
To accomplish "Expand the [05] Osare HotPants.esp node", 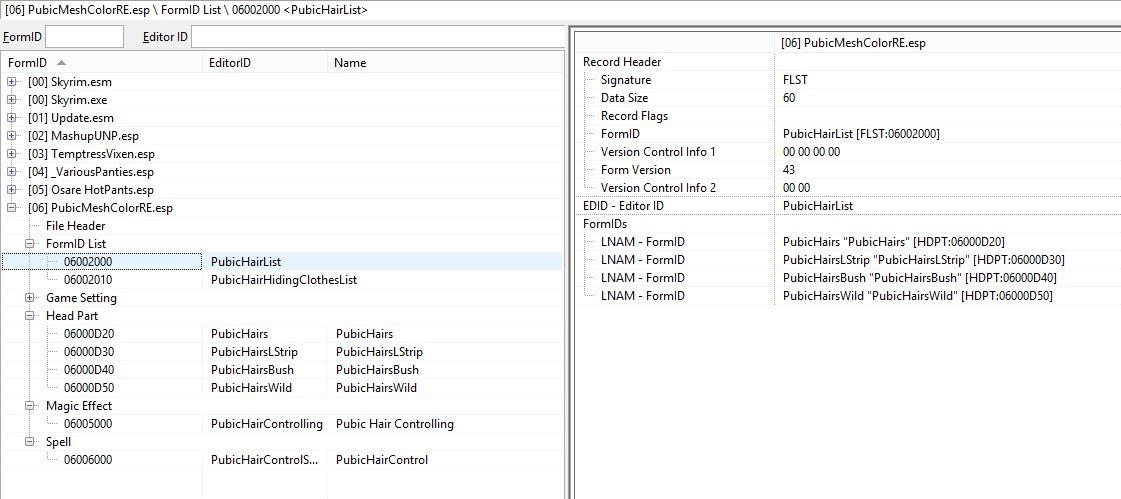I will click(x=11, y=190).
